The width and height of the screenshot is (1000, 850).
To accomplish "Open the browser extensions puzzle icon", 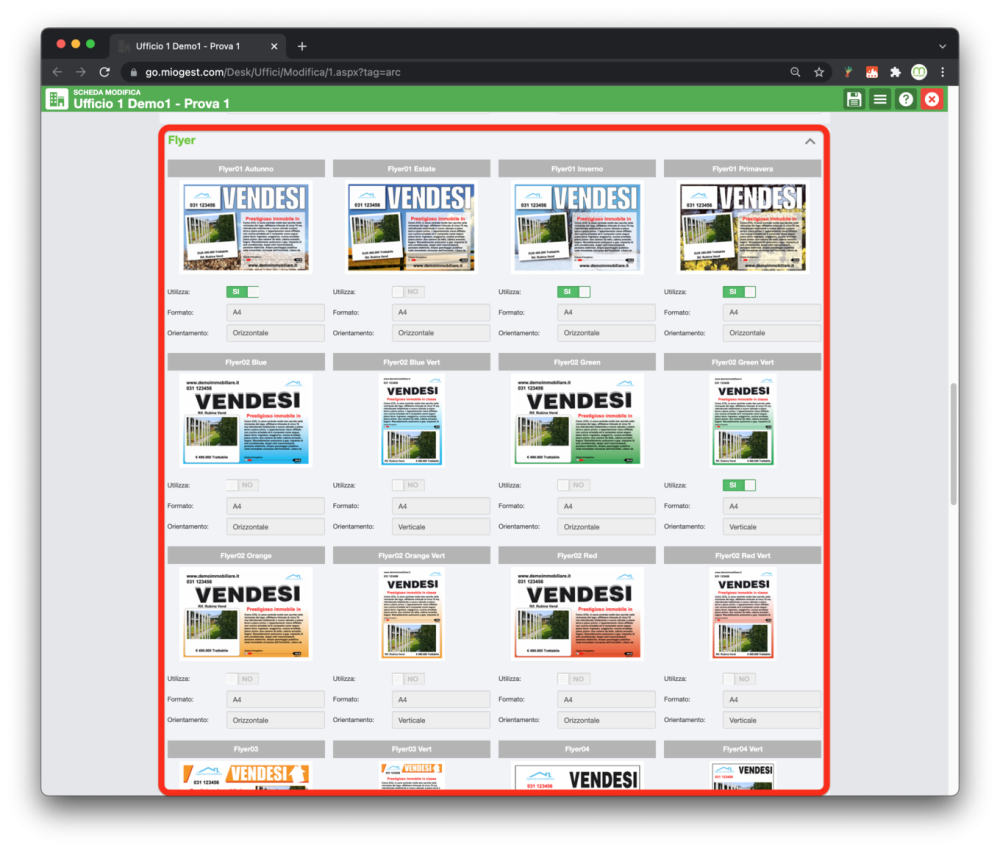I will pos(895,72).
